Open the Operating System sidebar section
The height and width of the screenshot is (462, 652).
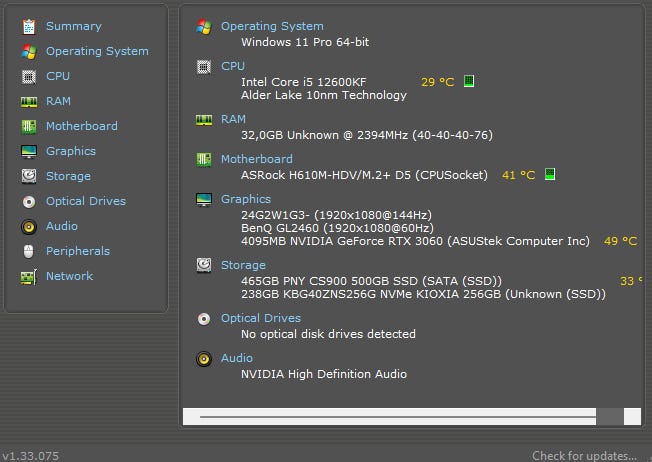tap(97, 51)
